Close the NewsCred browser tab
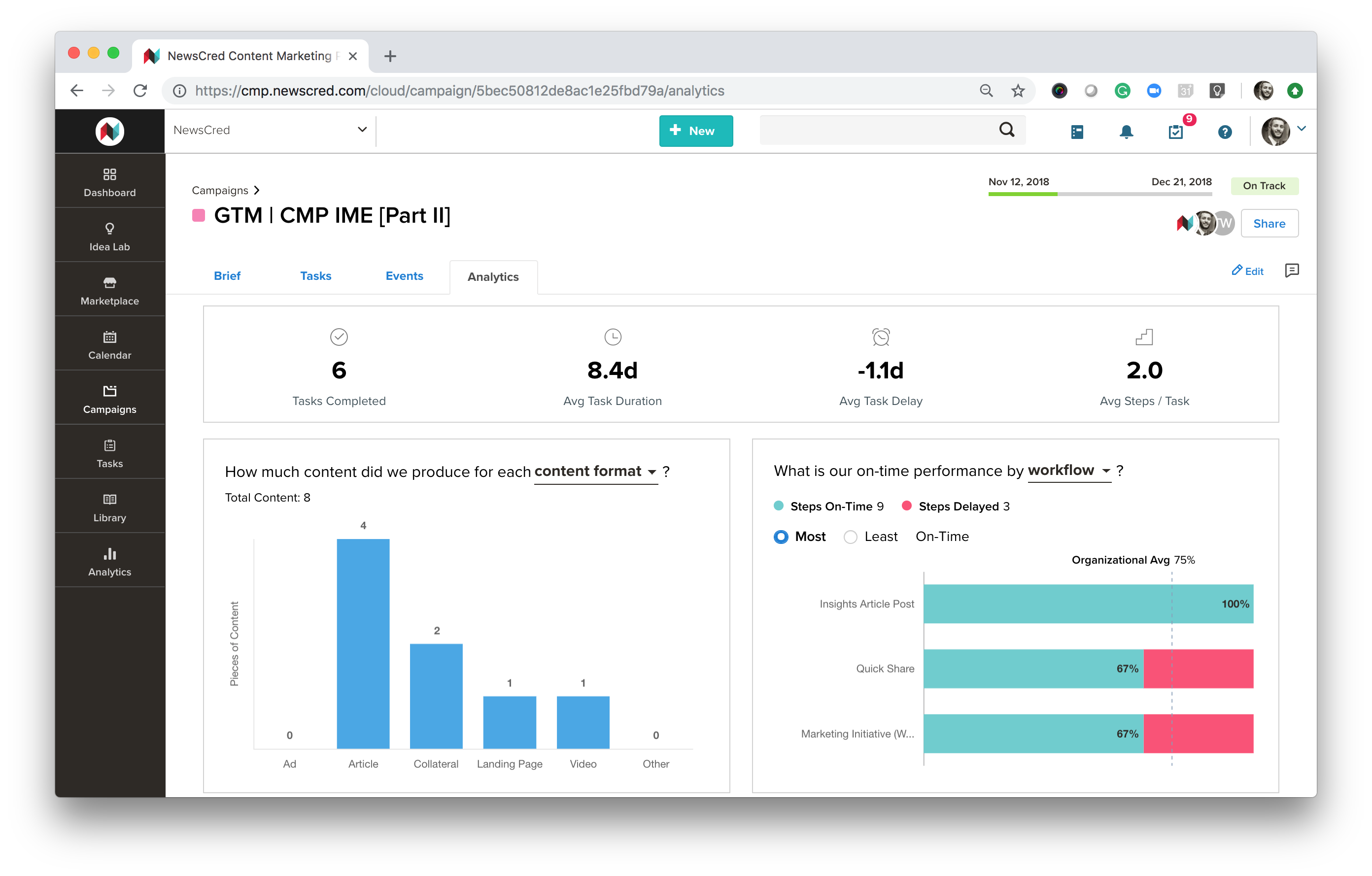The width and height of the screenshot is (1372, 876). (353, 56)
